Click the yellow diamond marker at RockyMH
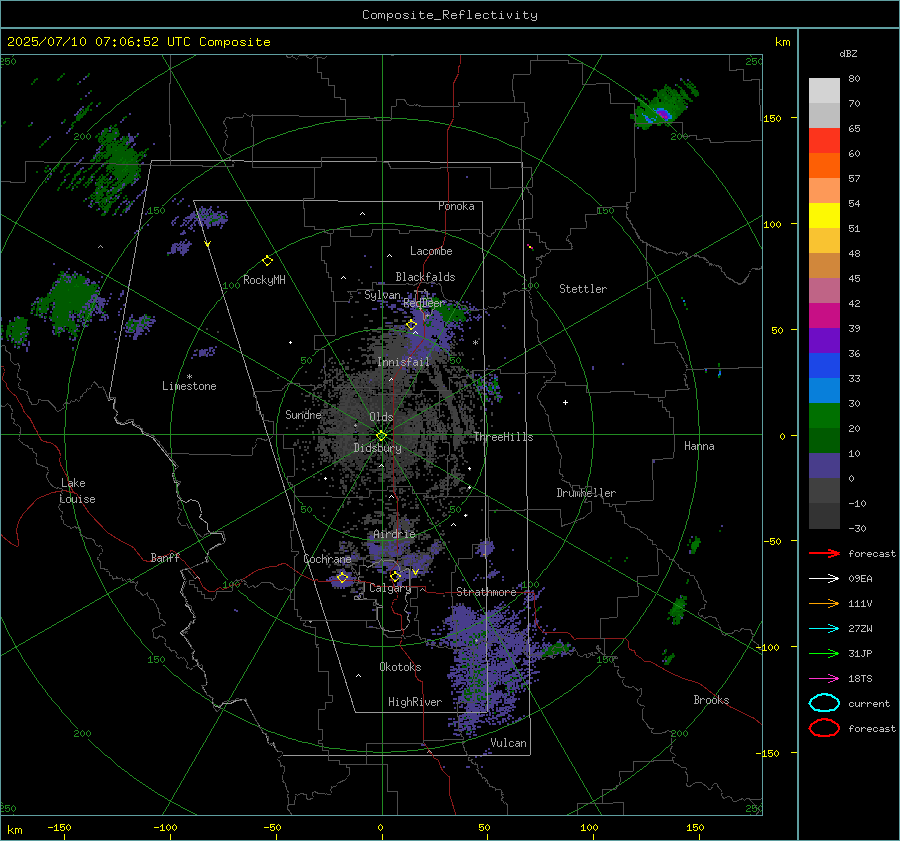 coord(267,261)
